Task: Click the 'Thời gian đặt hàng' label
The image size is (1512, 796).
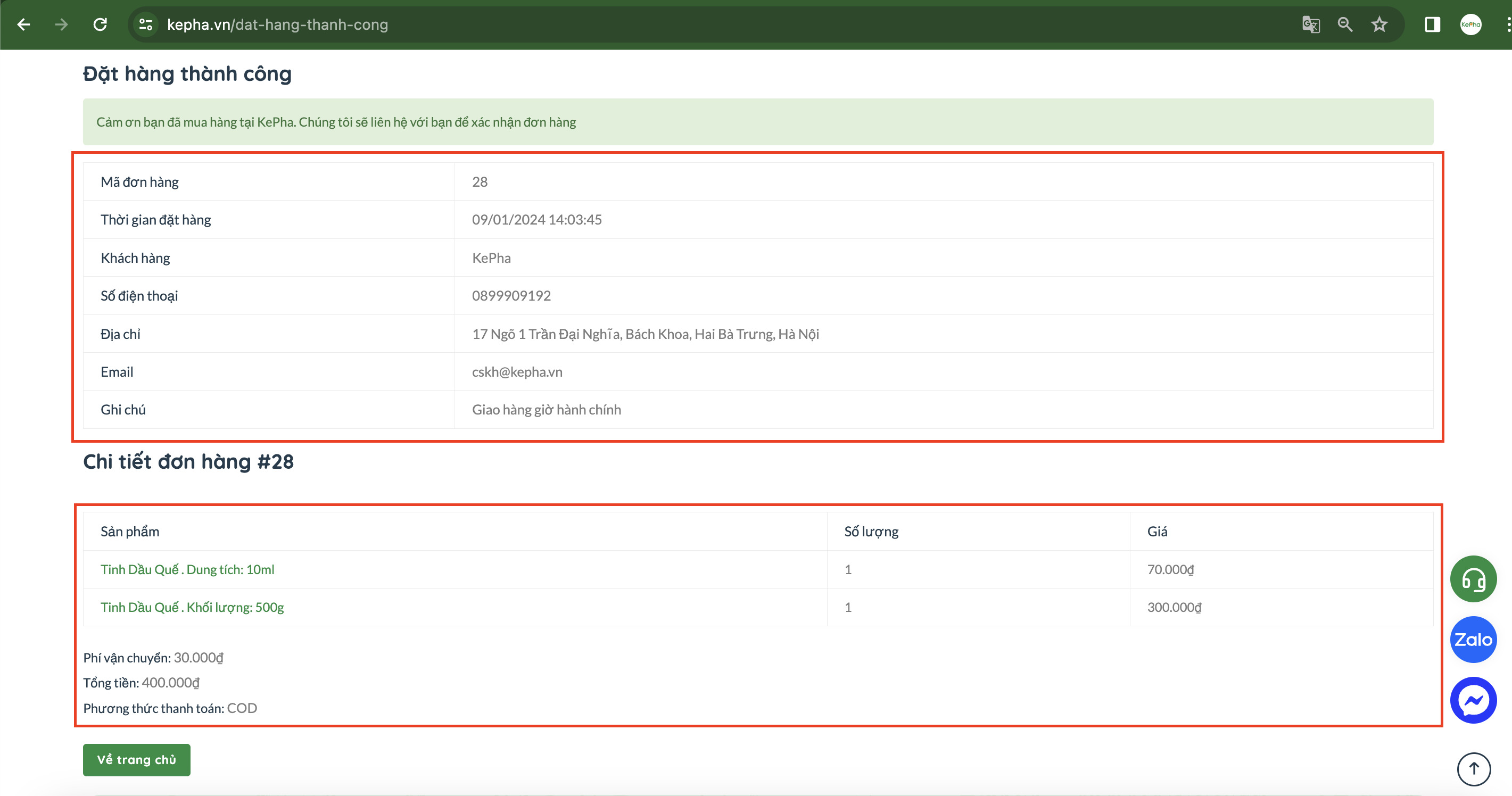Action: [x=155, y=220]
